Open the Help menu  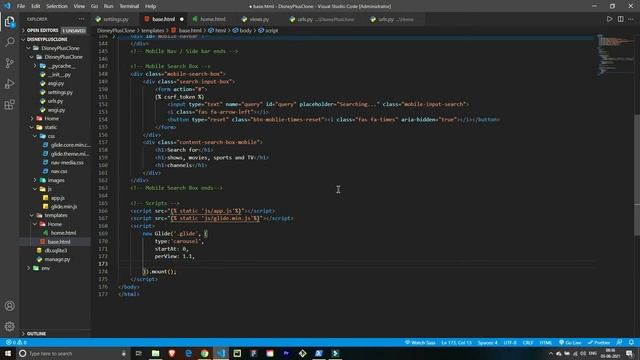coord(151,6)
